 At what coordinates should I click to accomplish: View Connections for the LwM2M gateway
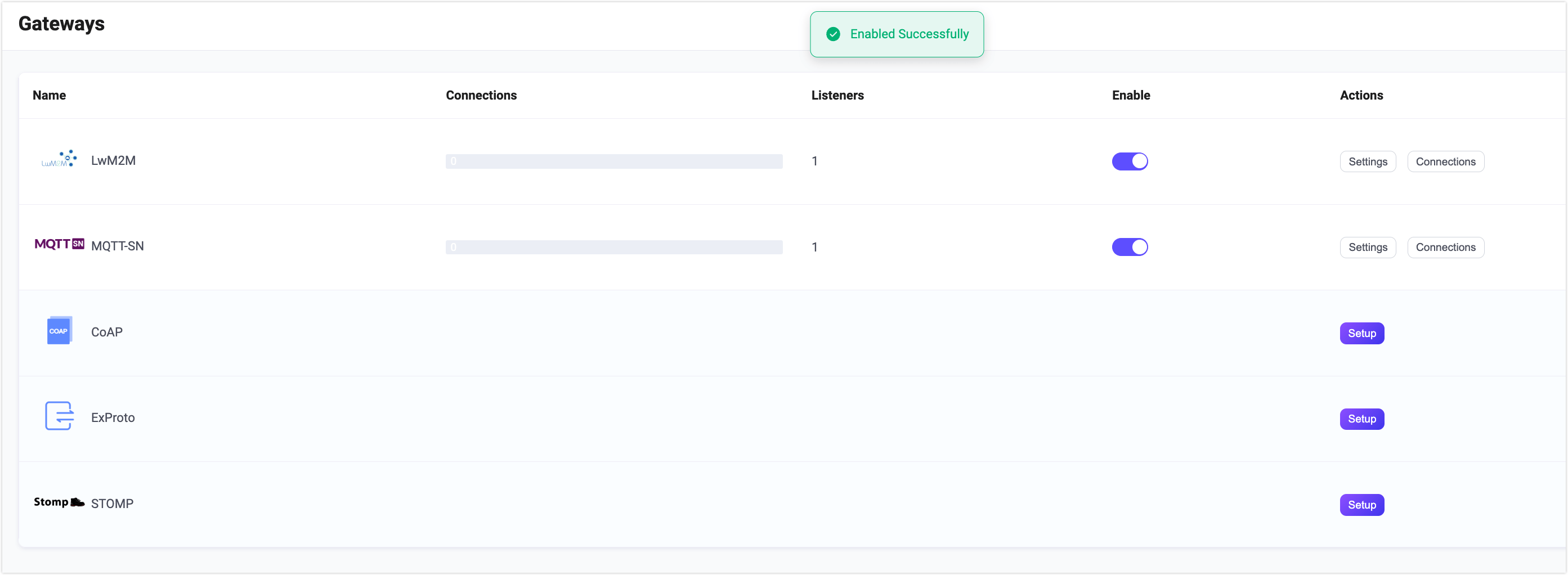tap(1445, 162)
